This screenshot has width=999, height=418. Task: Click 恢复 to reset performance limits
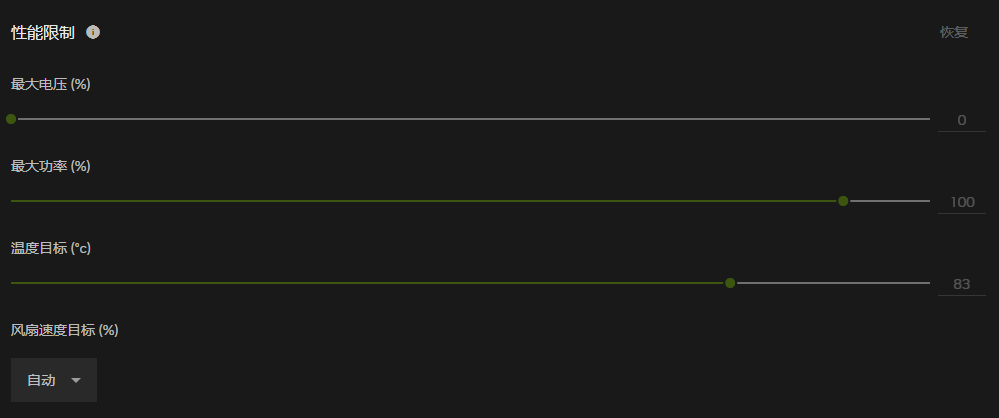coord(954,32)
